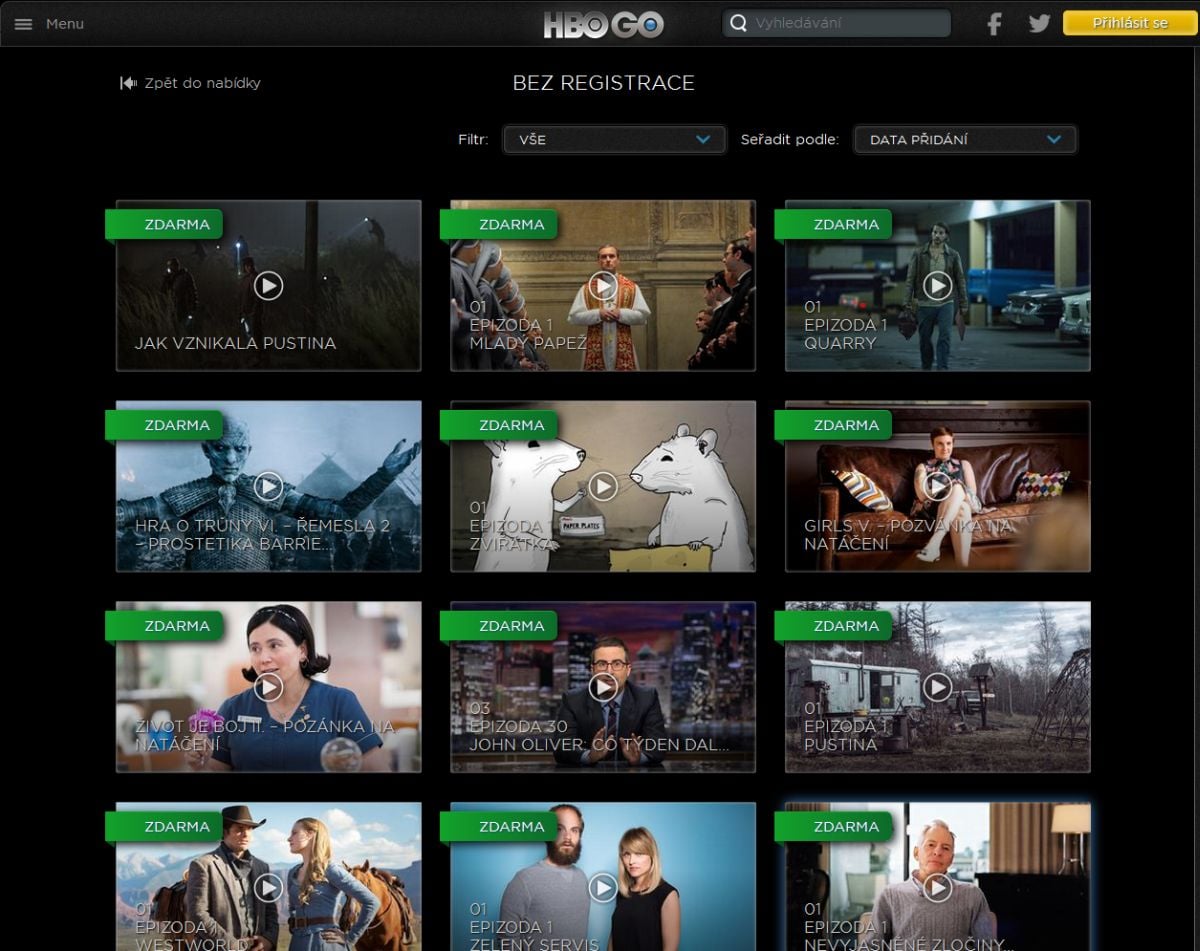The width and height of the screenshot is (1200, 951).
Task: Play Mladý papež Epizoda 1
Action: [x=603, y=286]
